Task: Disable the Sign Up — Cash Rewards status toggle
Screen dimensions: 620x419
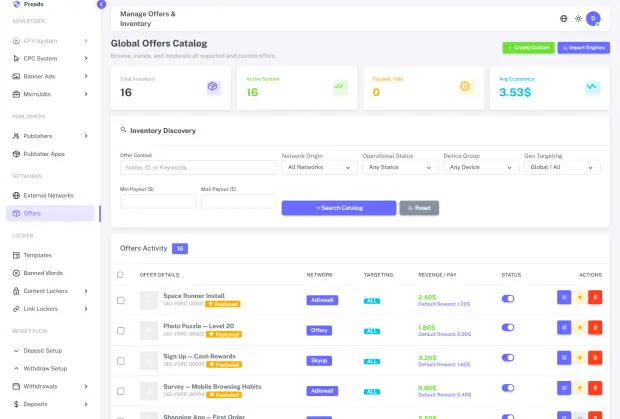Action: (508, 358)
